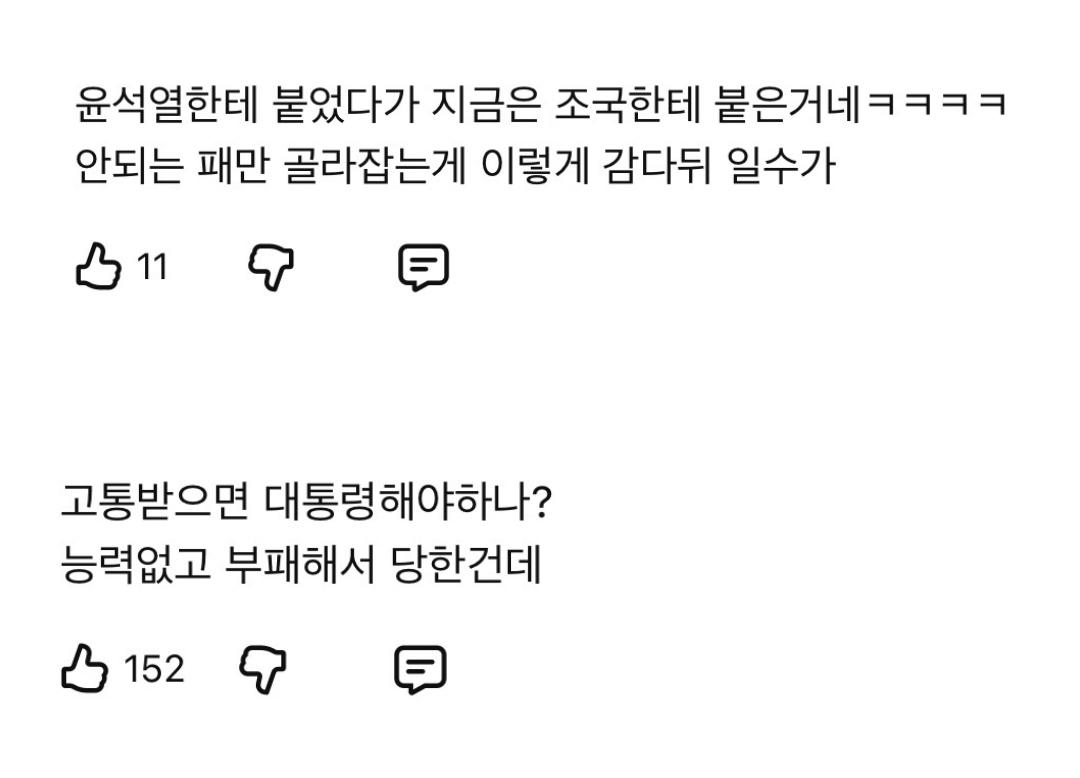1080x778 pixels.
Task: Dislike the first comment
Action: click(x=270, y=265)
